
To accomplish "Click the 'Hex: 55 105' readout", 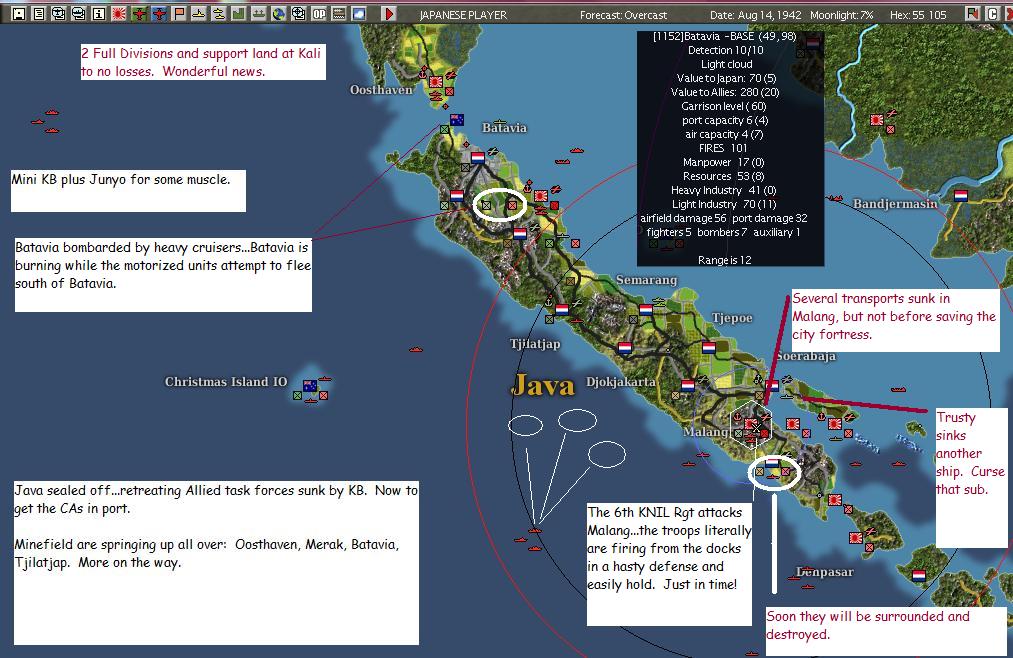I will [x=918, y=14].
